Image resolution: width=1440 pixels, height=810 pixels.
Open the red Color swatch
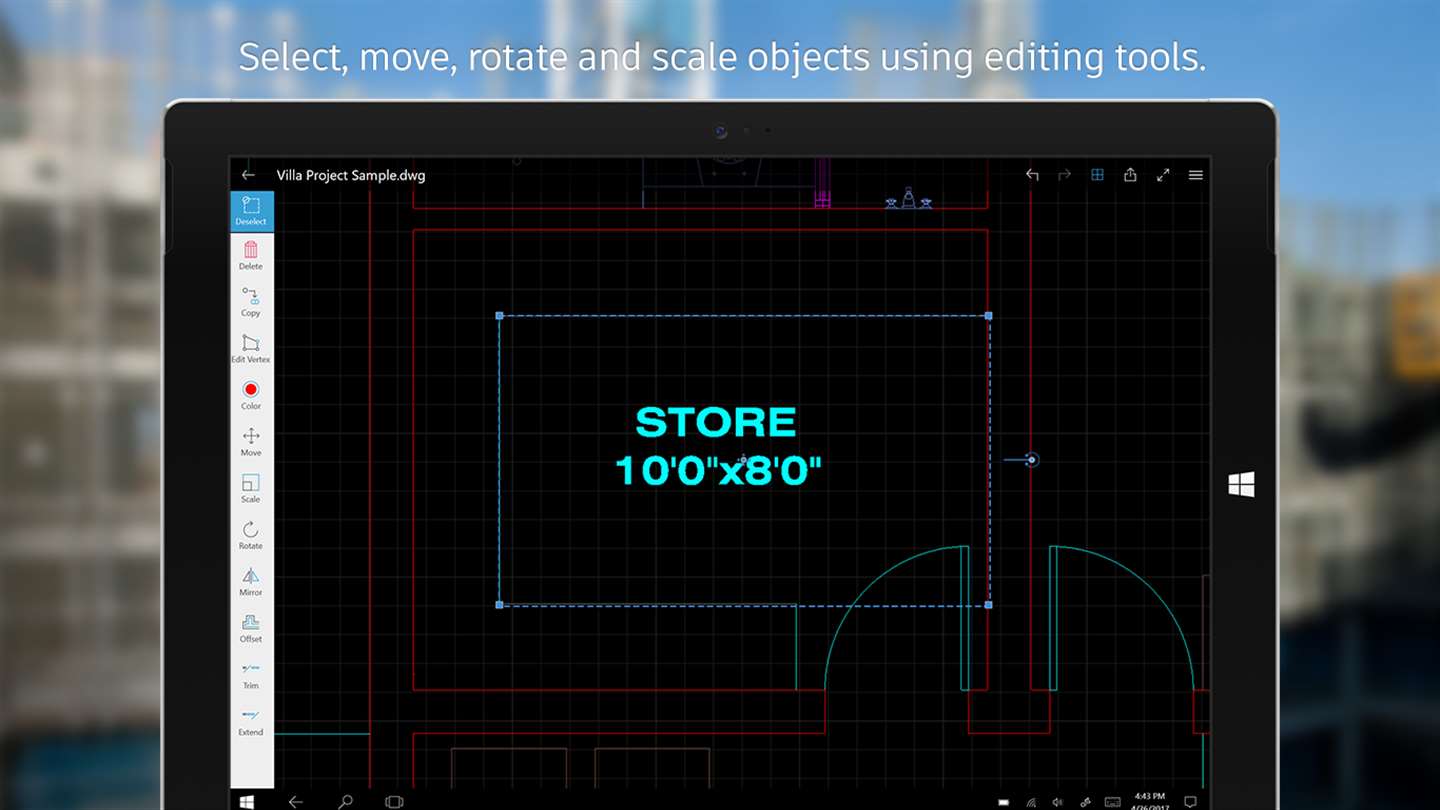(x=251, y=395)
